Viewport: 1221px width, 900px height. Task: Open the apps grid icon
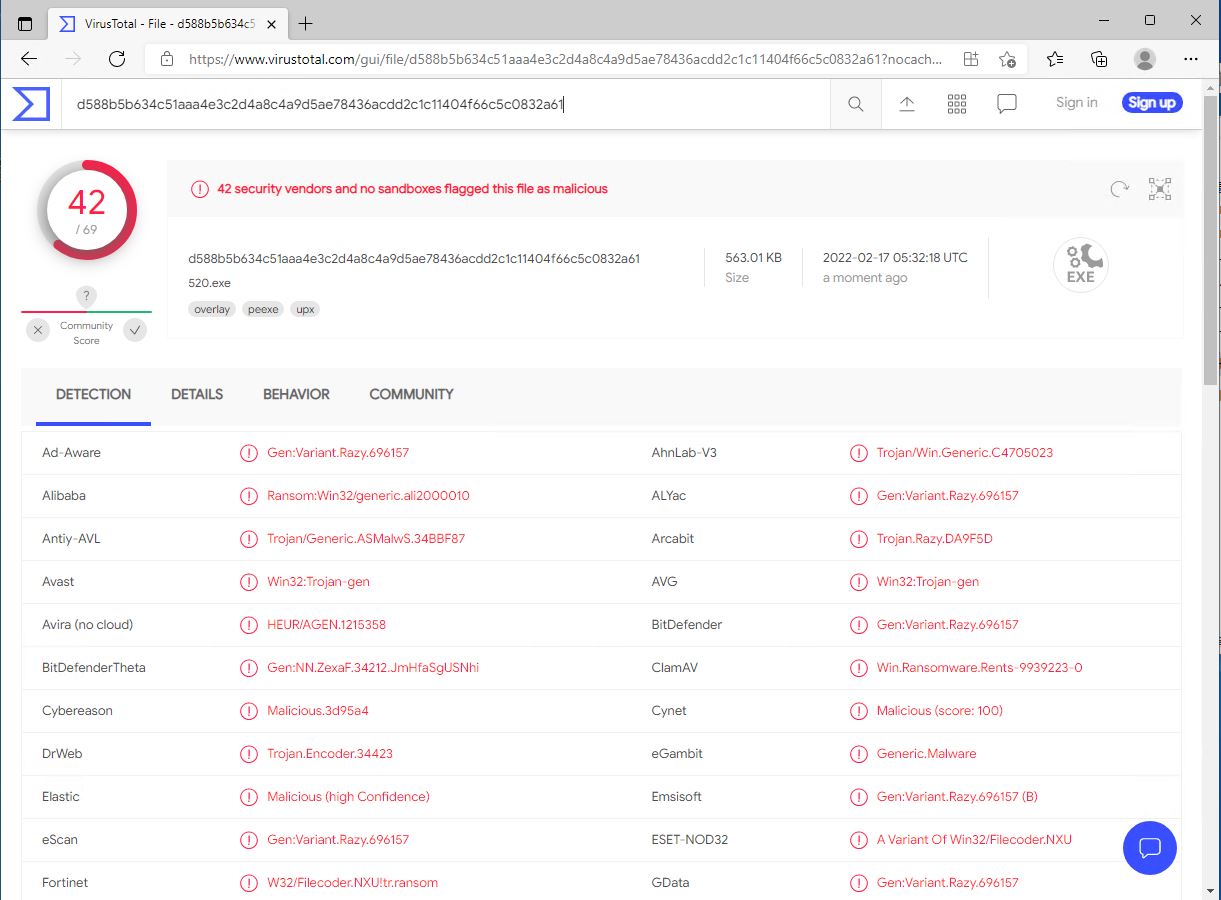click(x=957, y=104)
